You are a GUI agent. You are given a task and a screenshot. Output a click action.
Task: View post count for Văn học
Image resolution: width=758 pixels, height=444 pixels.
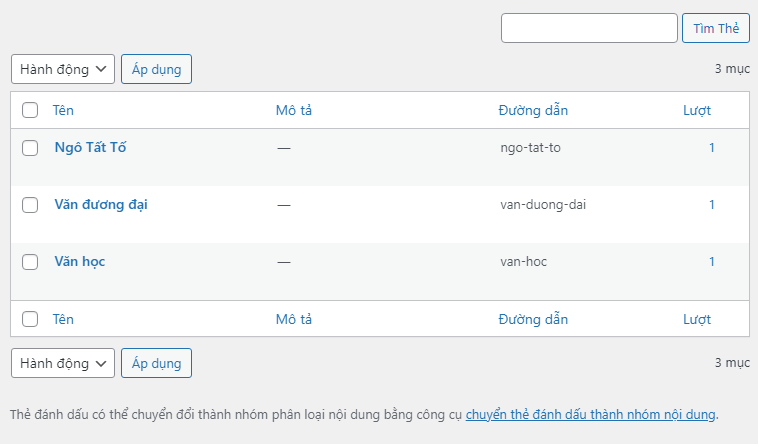point(712,261)
